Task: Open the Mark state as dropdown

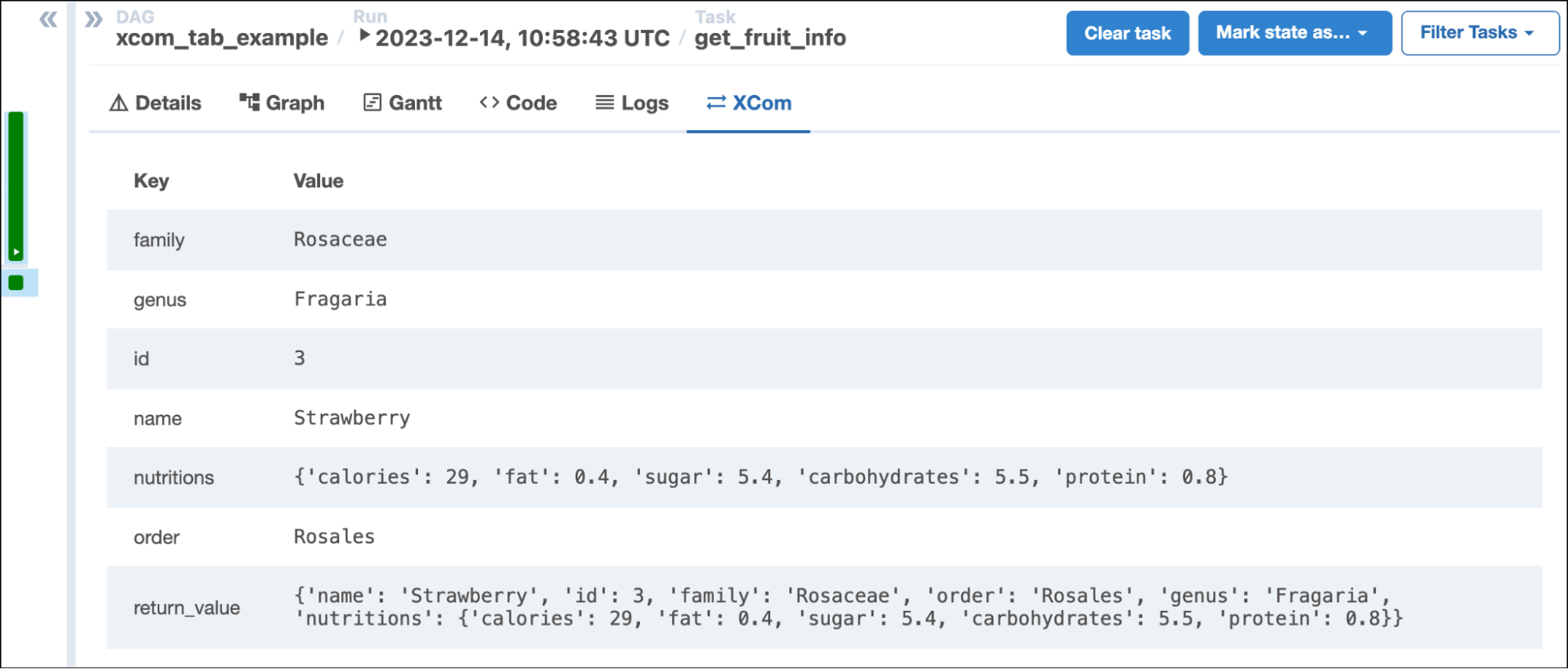Action: tap(1293, 33)
